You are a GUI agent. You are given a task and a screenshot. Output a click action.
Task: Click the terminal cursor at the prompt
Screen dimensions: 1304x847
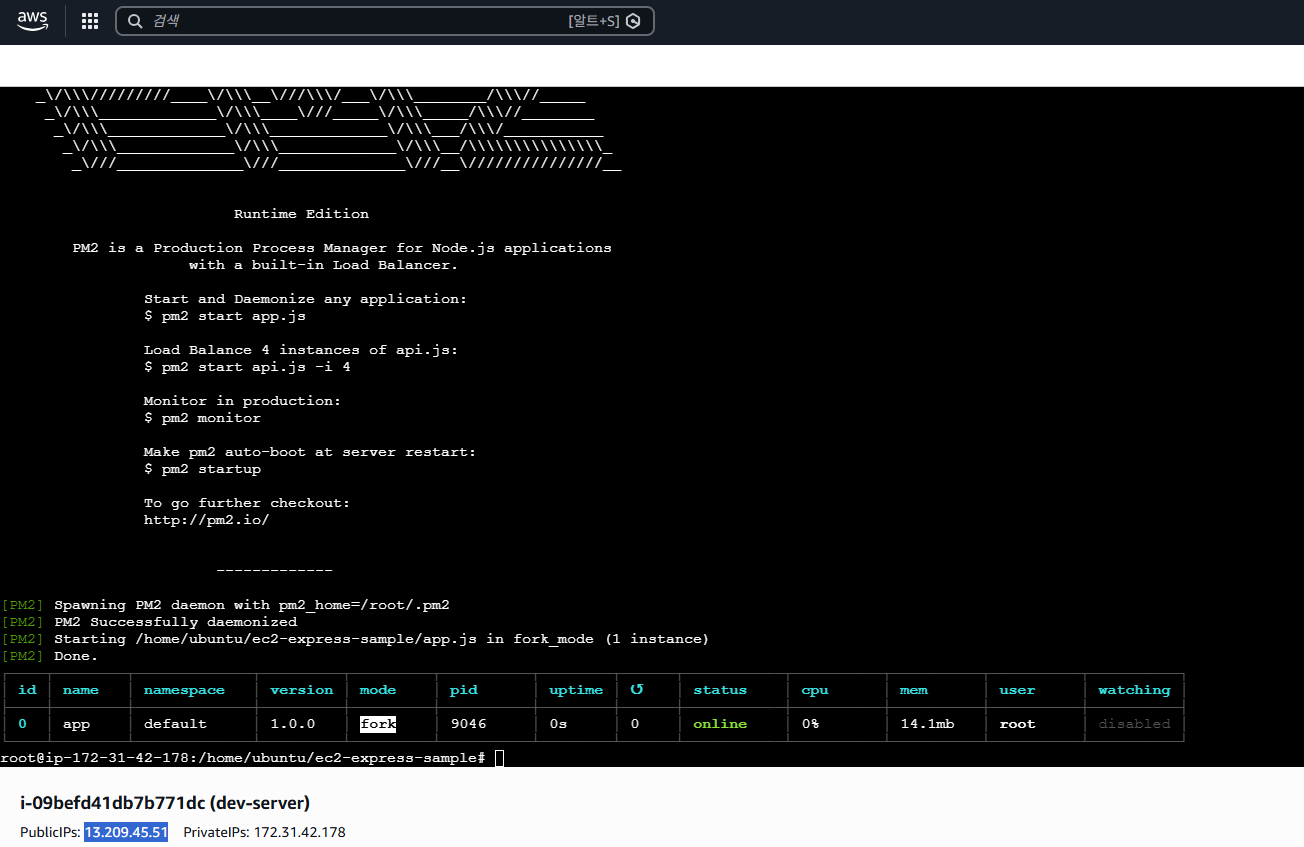tap(500, 758)
